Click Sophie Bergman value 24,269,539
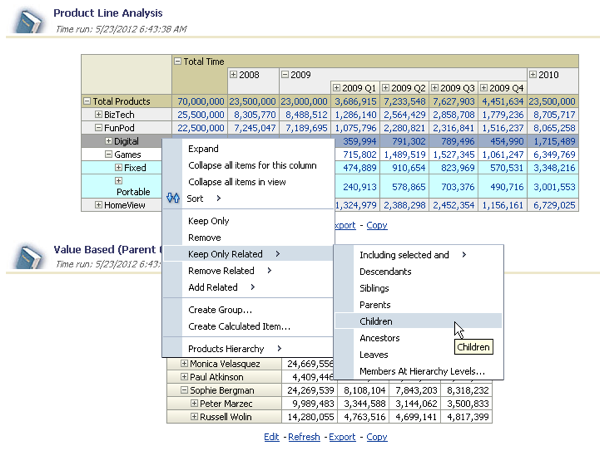The width and height of the screenshot is (600, 451). [311, 390]
